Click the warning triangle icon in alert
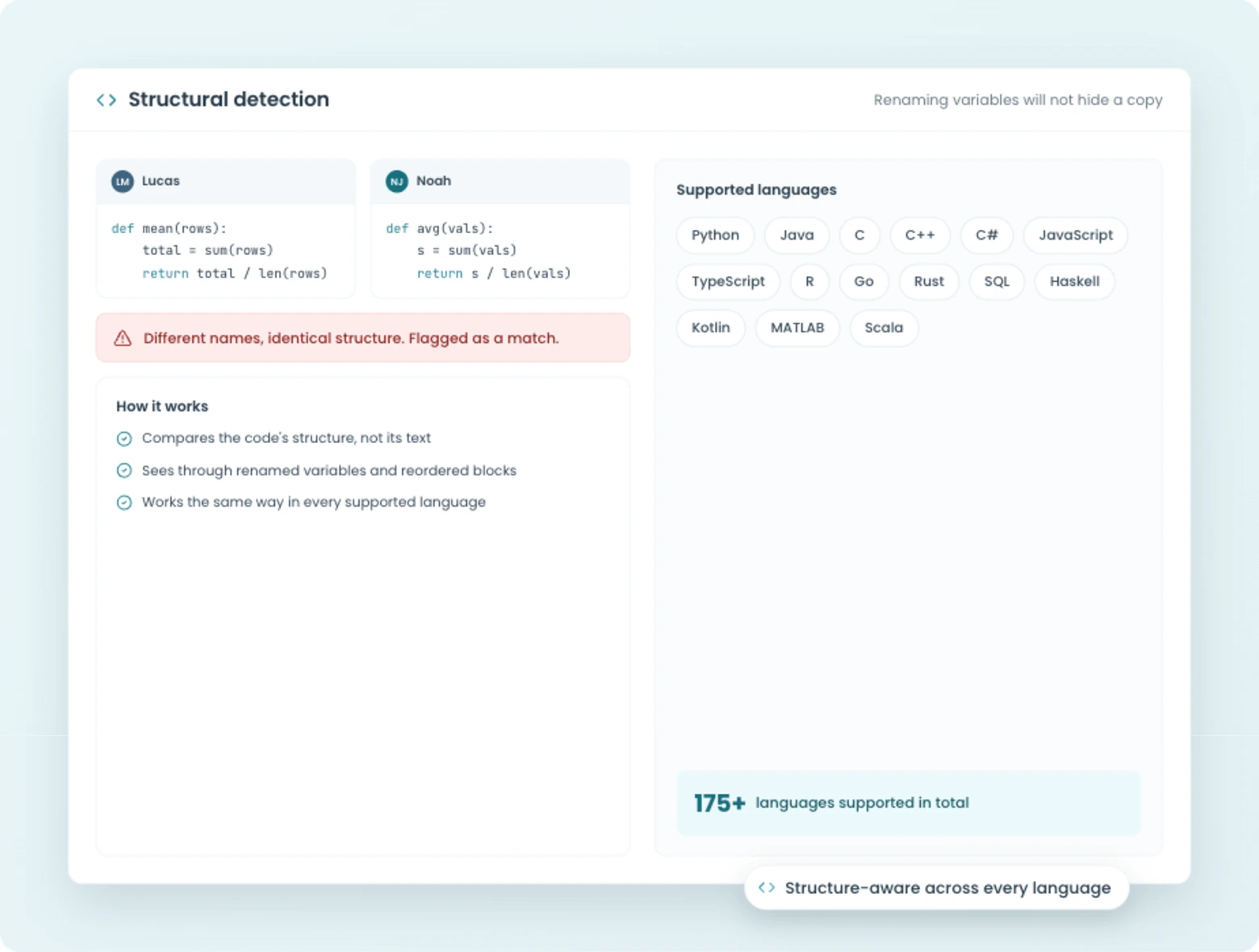The height and width of the screenshot is (952, 1259). tap(123, 338)
